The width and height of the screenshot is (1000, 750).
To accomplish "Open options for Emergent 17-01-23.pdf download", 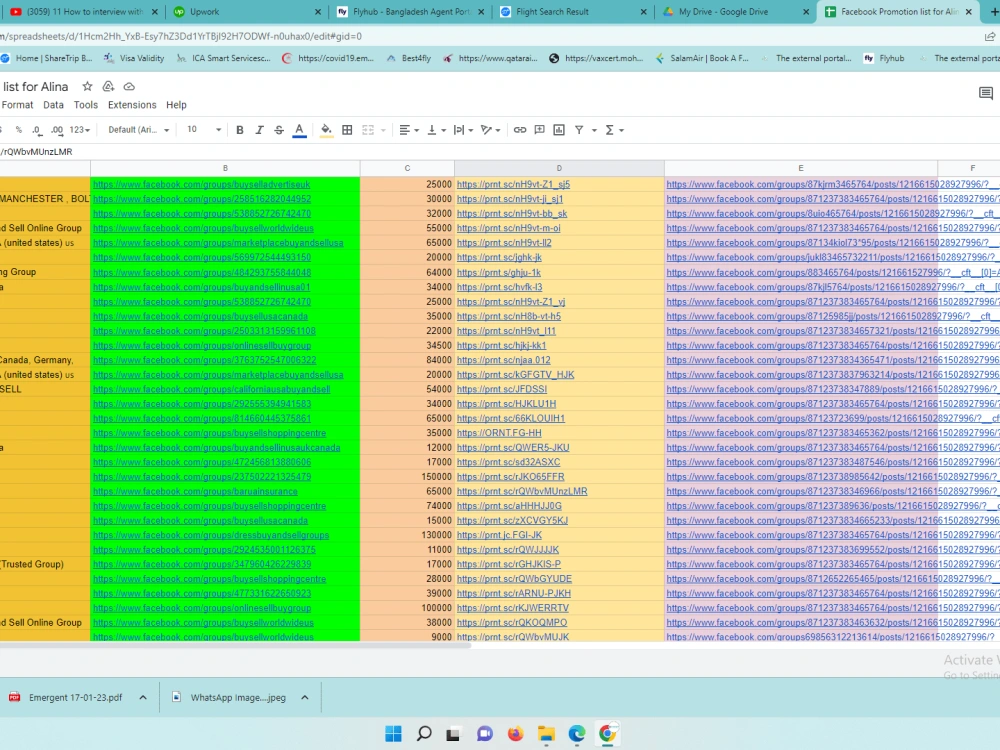I will point(143,698).
